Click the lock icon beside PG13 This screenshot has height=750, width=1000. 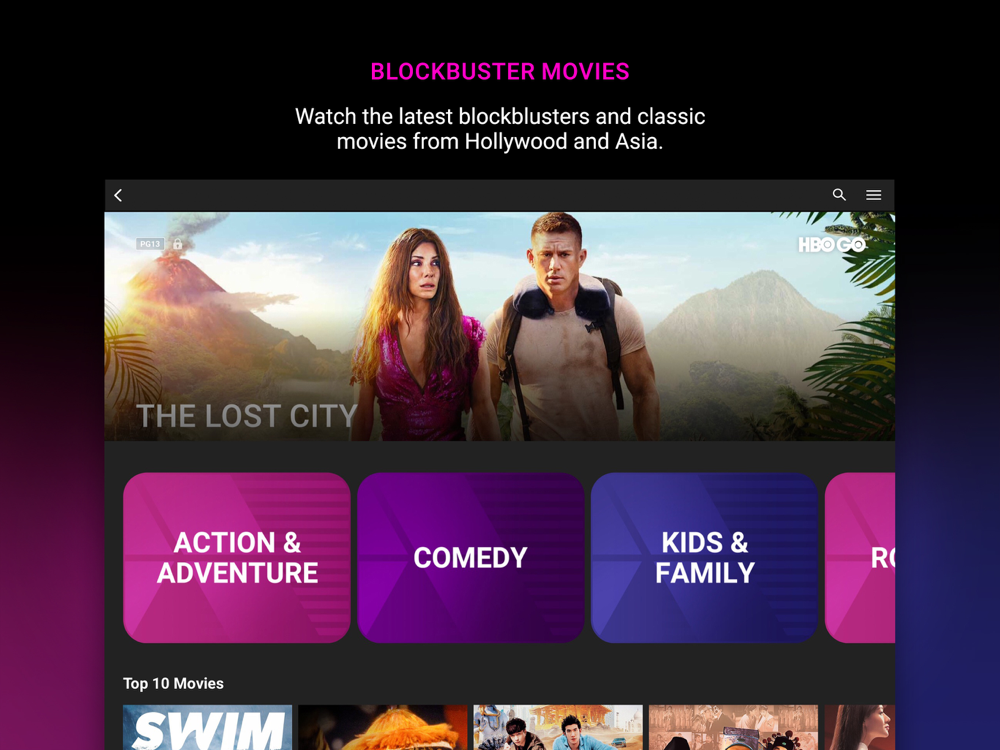pyautogui.click(x=177, y=244)
